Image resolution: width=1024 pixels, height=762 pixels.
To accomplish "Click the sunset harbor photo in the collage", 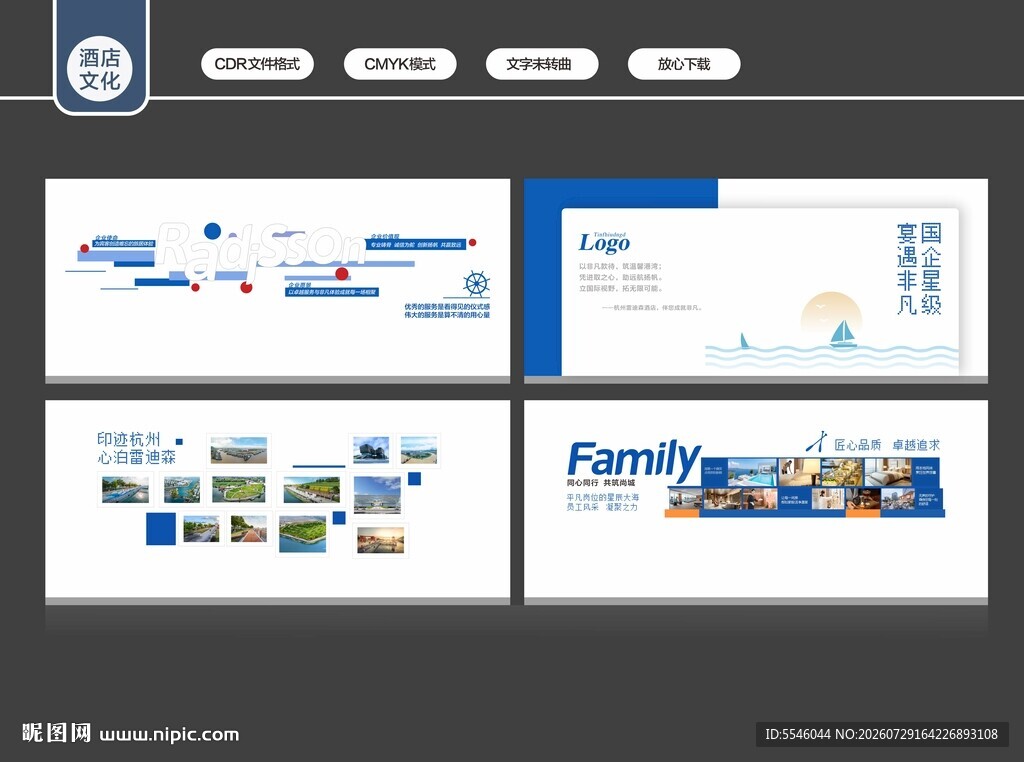I will coord(381,540).
